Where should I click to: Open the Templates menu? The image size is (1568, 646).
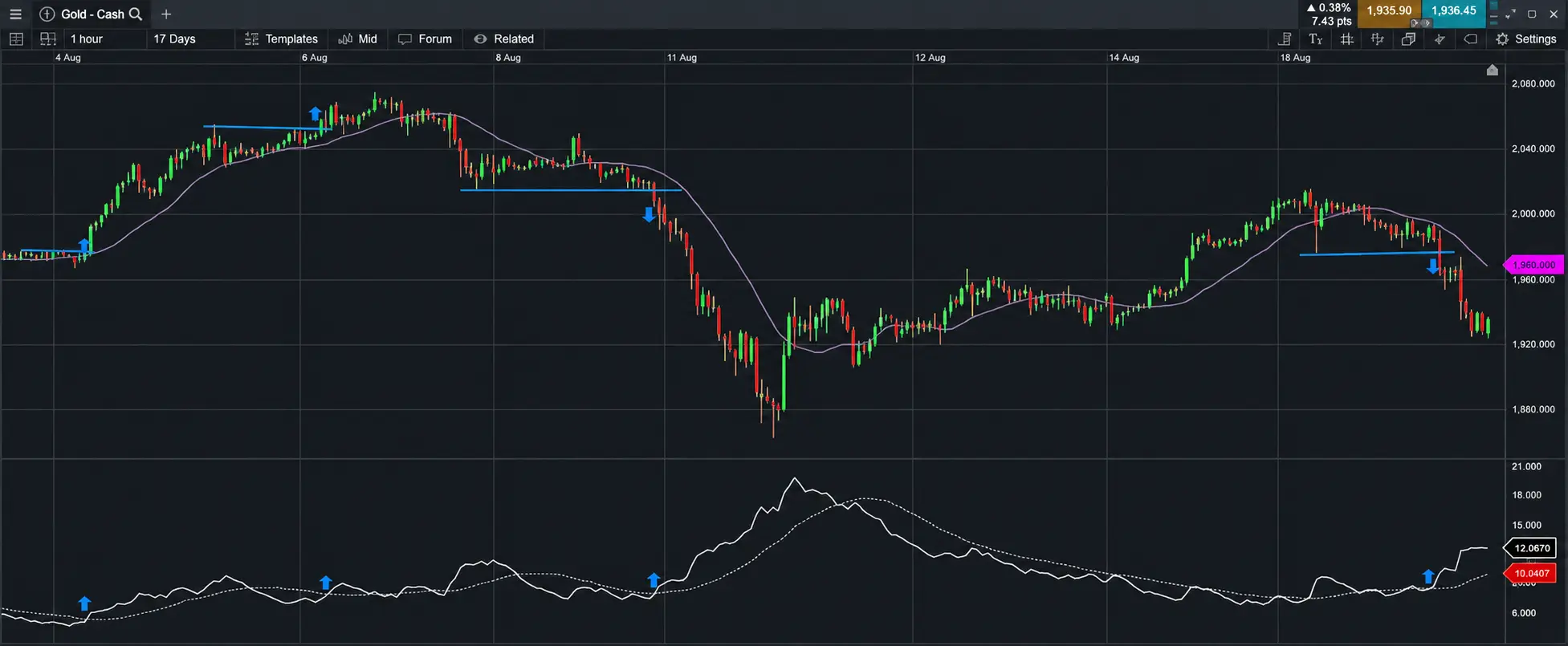[282, 39]
